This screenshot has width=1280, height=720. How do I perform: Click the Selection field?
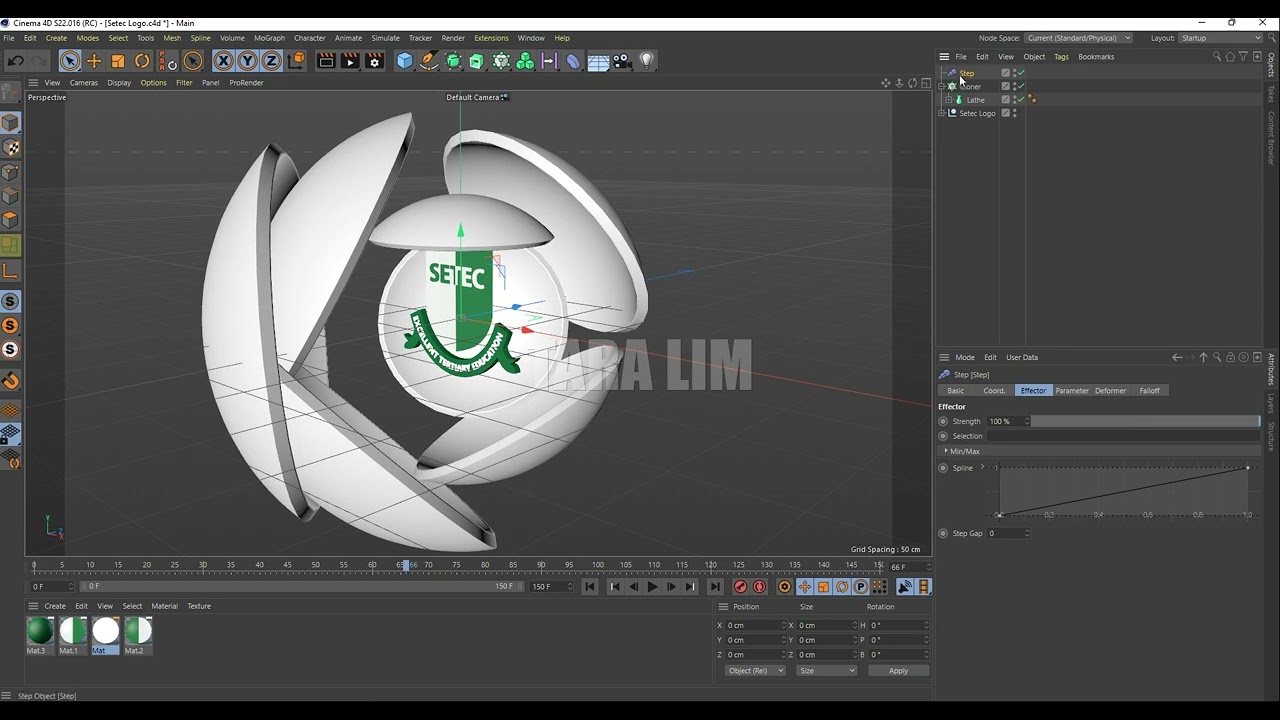1123,436
